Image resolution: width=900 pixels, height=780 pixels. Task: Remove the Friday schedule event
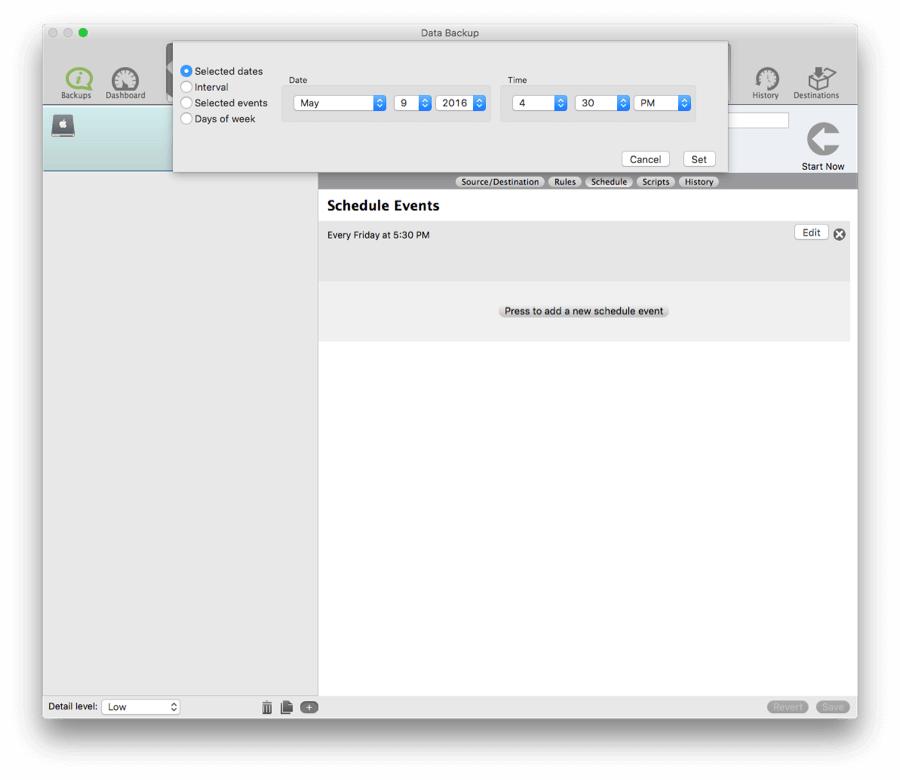coord(839,233)
